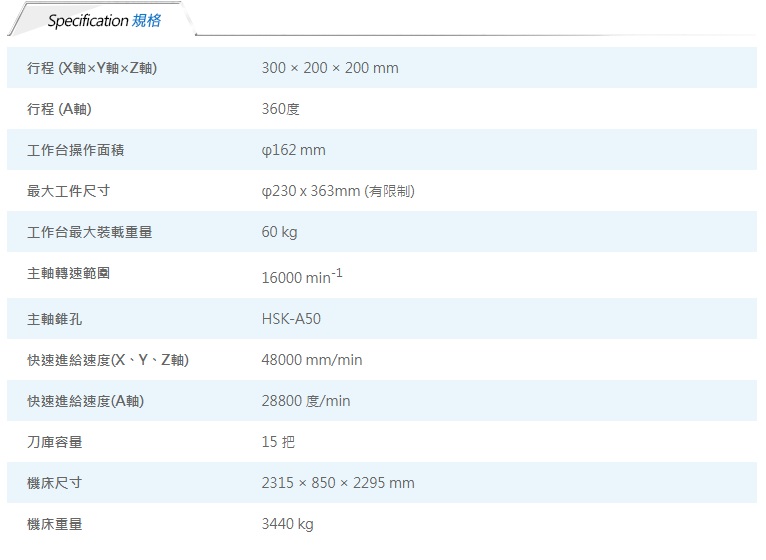Select the φ230 x 363mm (有限制) value
The image size is (766, 560).
[337, 191]
